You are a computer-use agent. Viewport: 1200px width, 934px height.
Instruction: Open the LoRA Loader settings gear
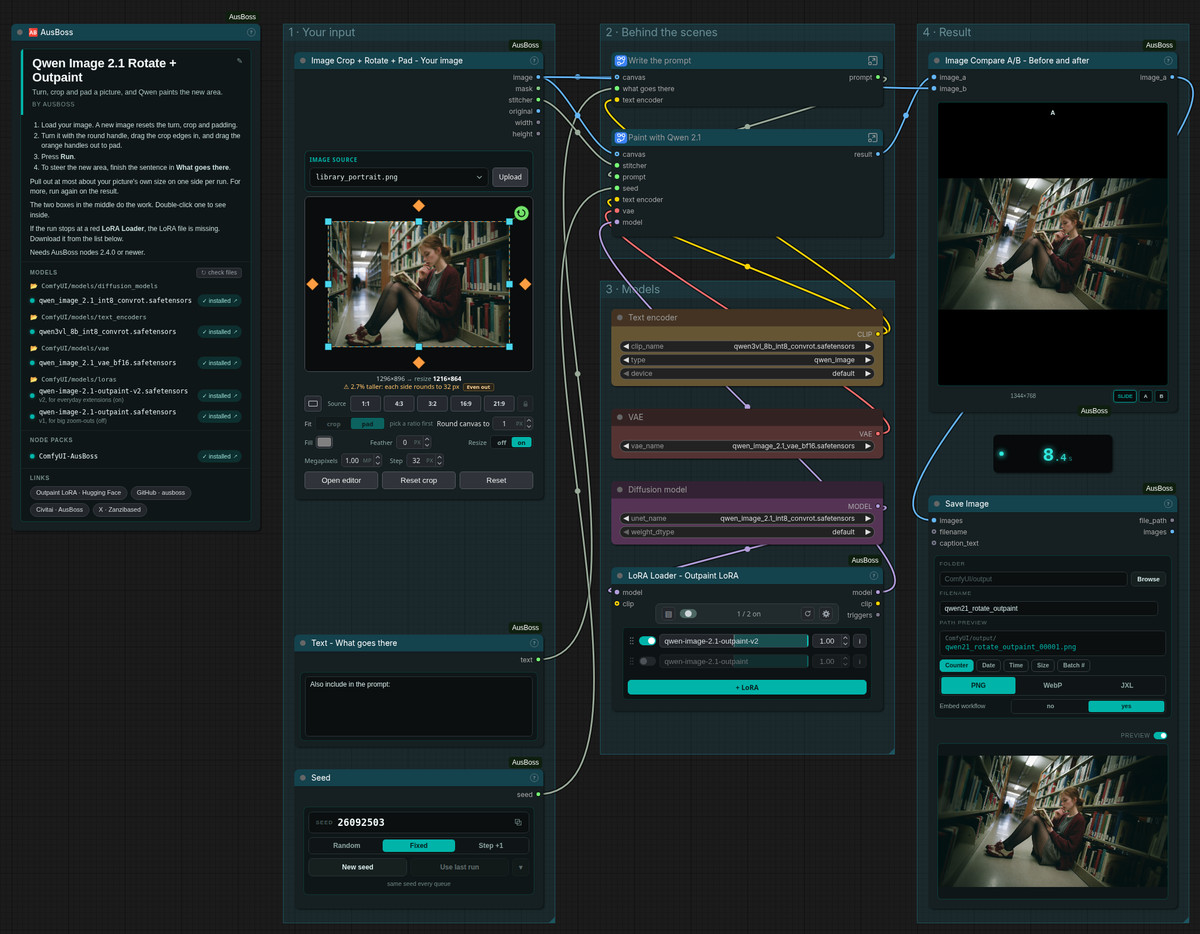(x=826, y=613)
